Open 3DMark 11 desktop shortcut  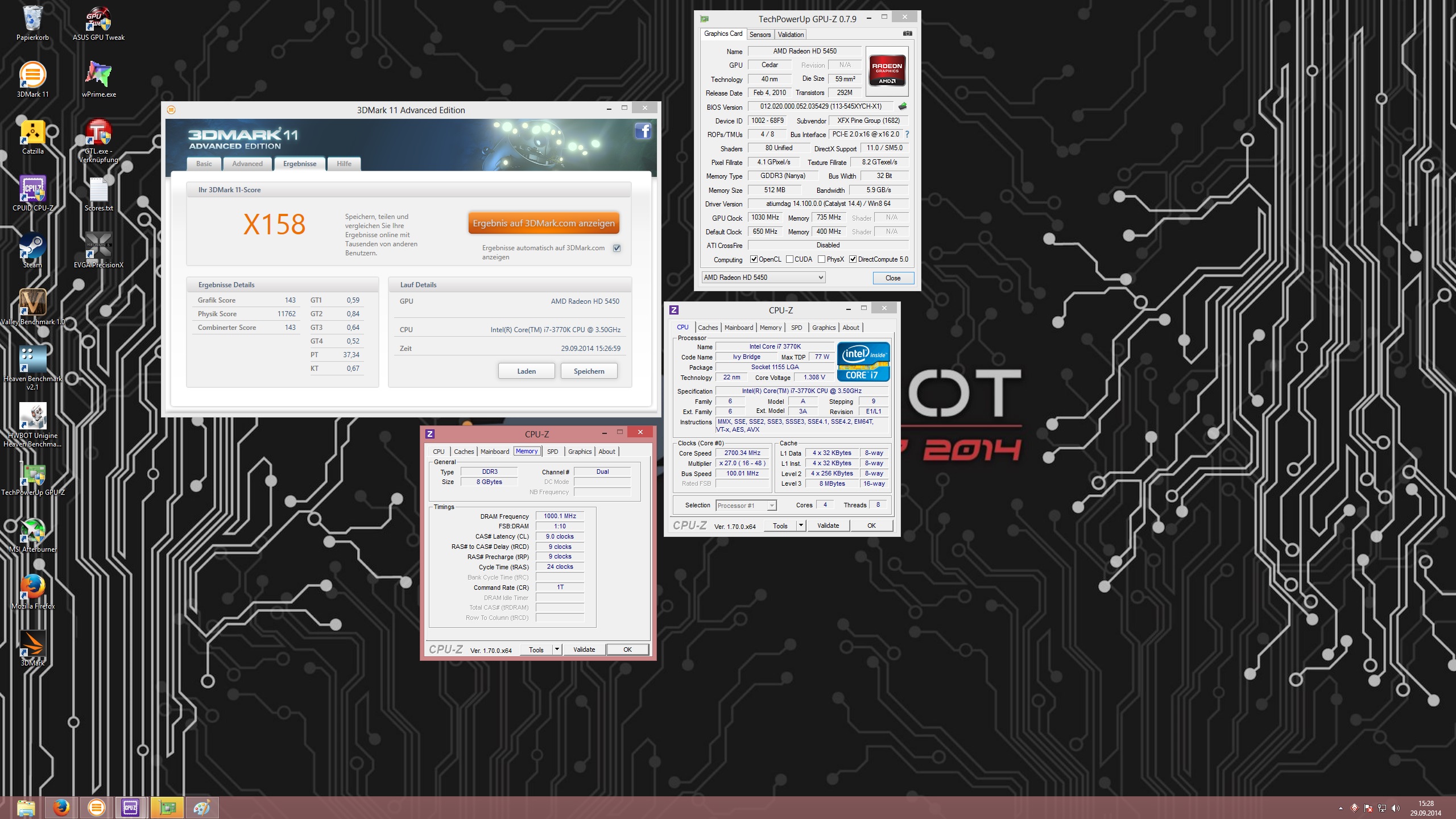click(x=32, y=80)
